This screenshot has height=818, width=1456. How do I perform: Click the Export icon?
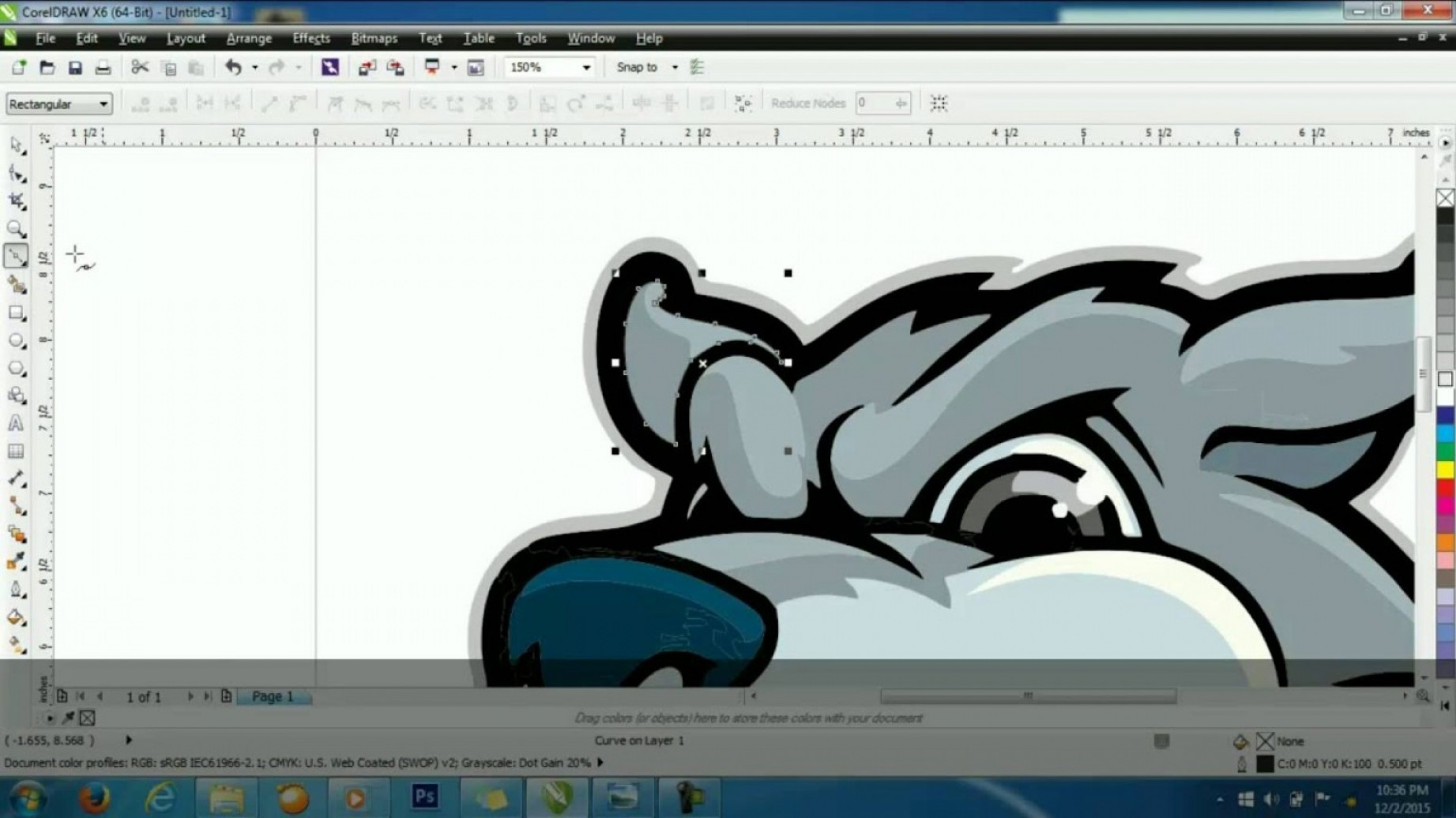click(395, 68)
